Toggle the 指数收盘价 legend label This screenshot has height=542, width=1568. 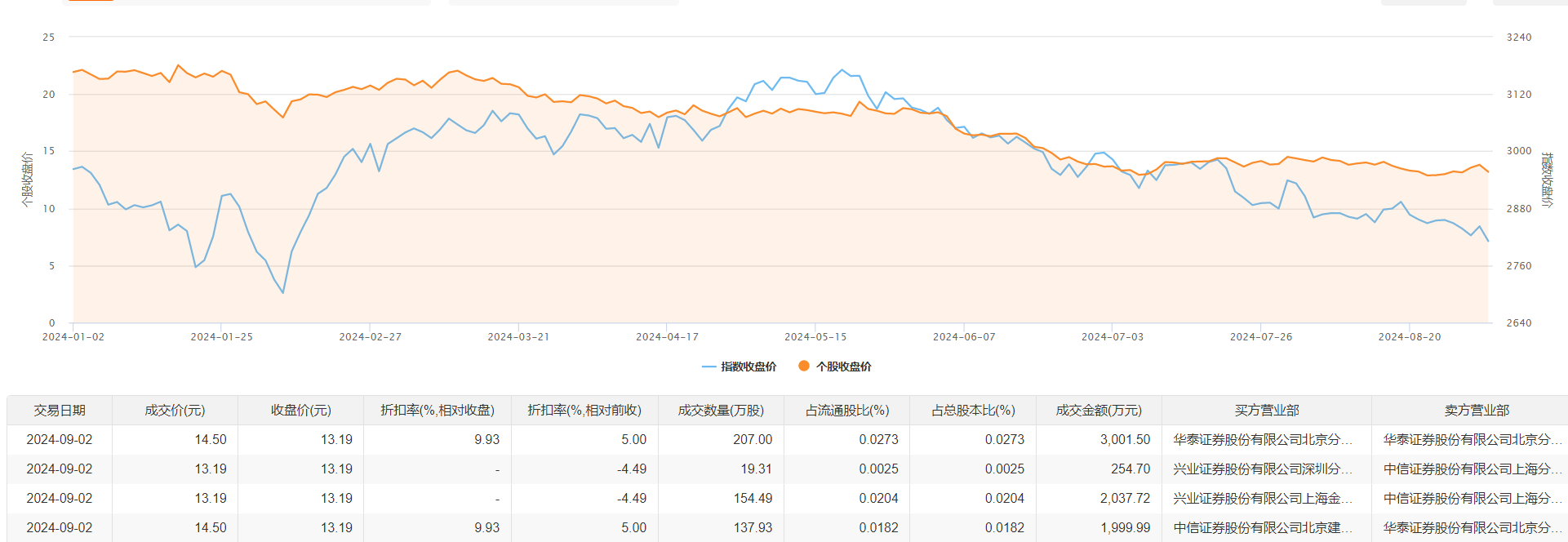point(748,367)
